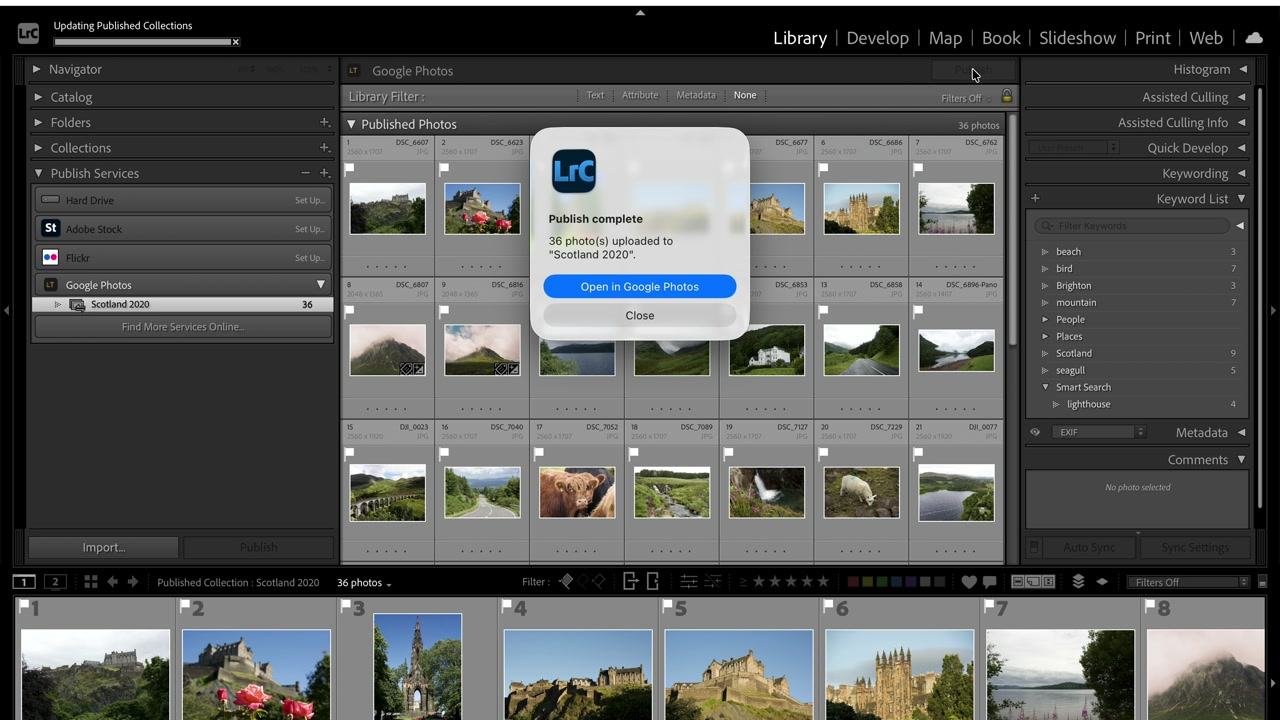Click the Library Filter lock icon
The image size is (1280, 720).
pos(1007,97)
